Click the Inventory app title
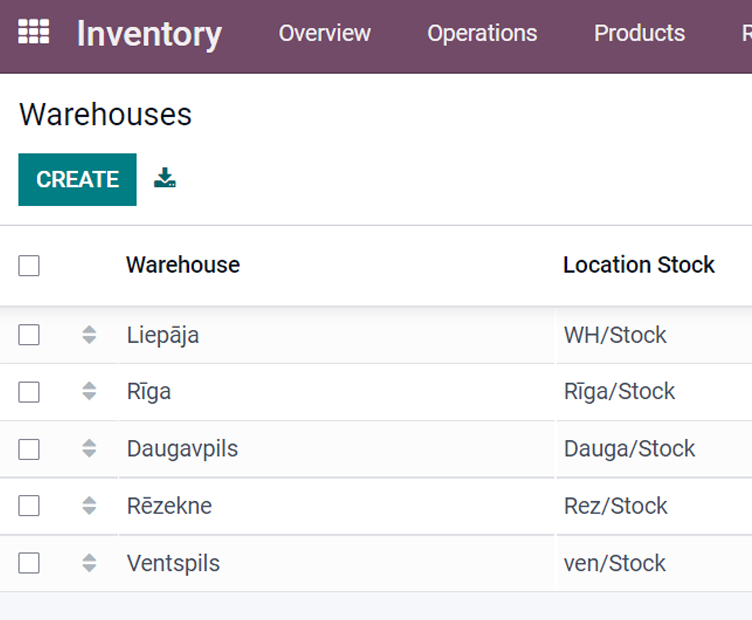 (x=149, y=34)
